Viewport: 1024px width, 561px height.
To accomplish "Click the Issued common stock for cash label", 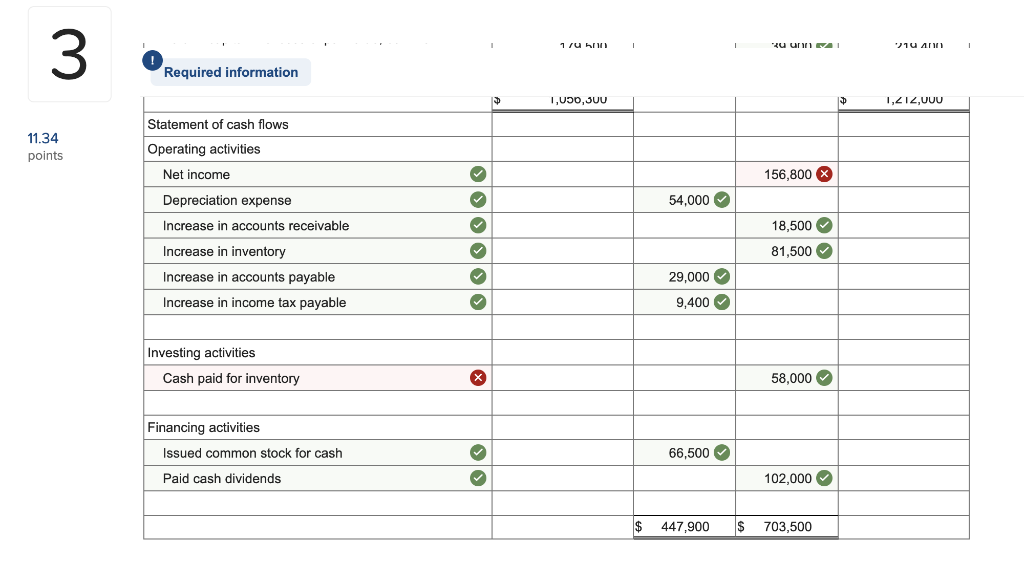I will pos(252,453).
